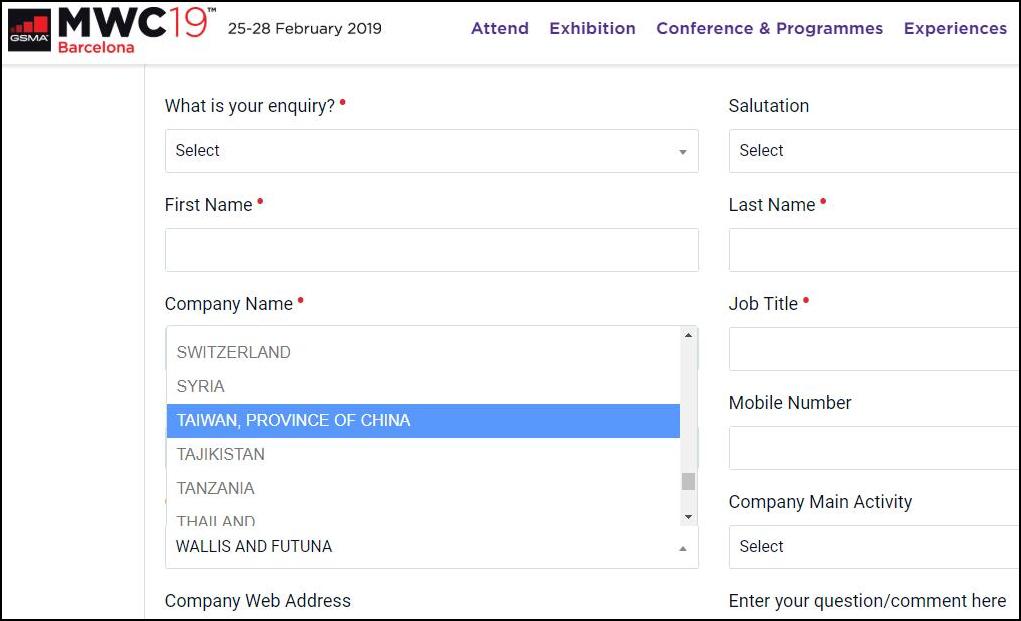Select TAIWAN, PROVINCE OF CHINA option
The height and width of the screenshot is (621, 1021).
point(294,420)
